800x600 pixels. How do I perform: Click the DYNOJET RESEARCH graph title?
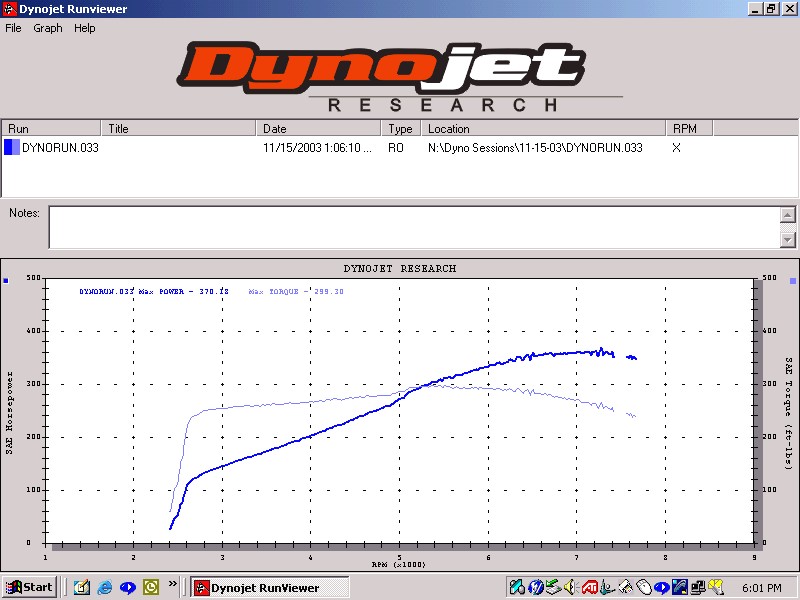[399, 268]
